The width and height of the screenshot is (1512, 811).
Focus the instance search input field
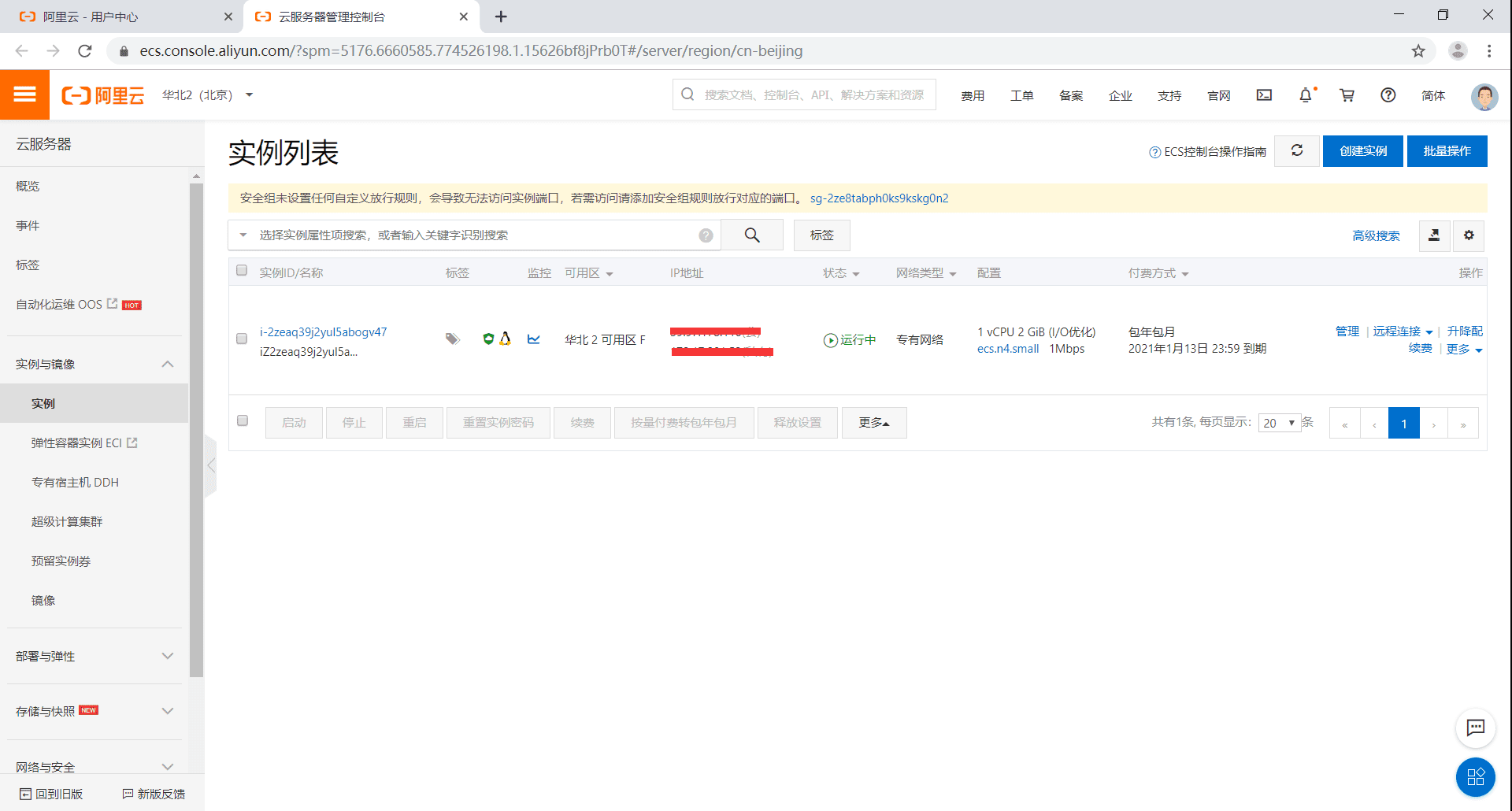click(x=476, y=235)
